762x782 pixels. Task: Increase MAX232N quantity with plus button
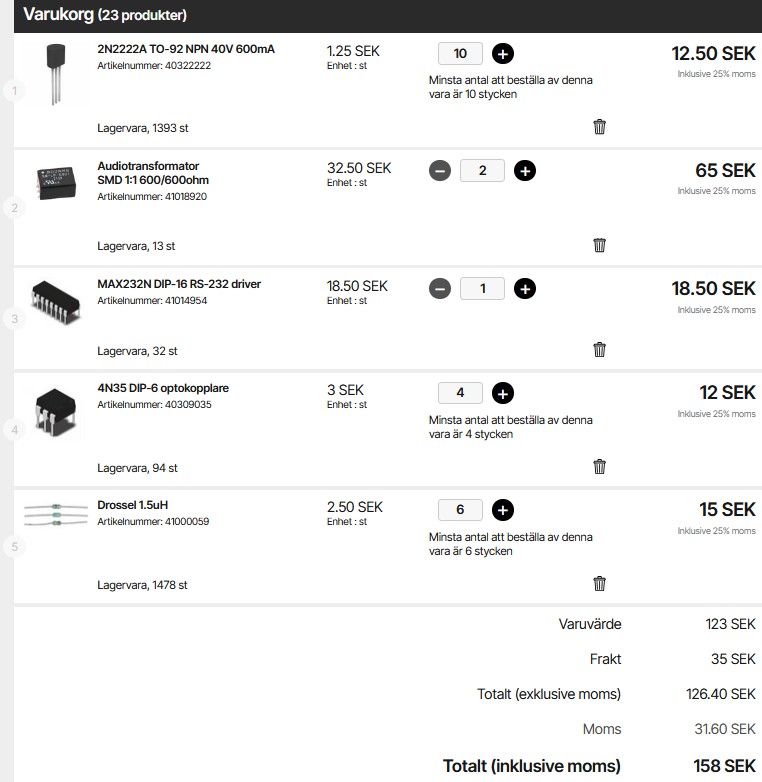(x=525, y=288)
